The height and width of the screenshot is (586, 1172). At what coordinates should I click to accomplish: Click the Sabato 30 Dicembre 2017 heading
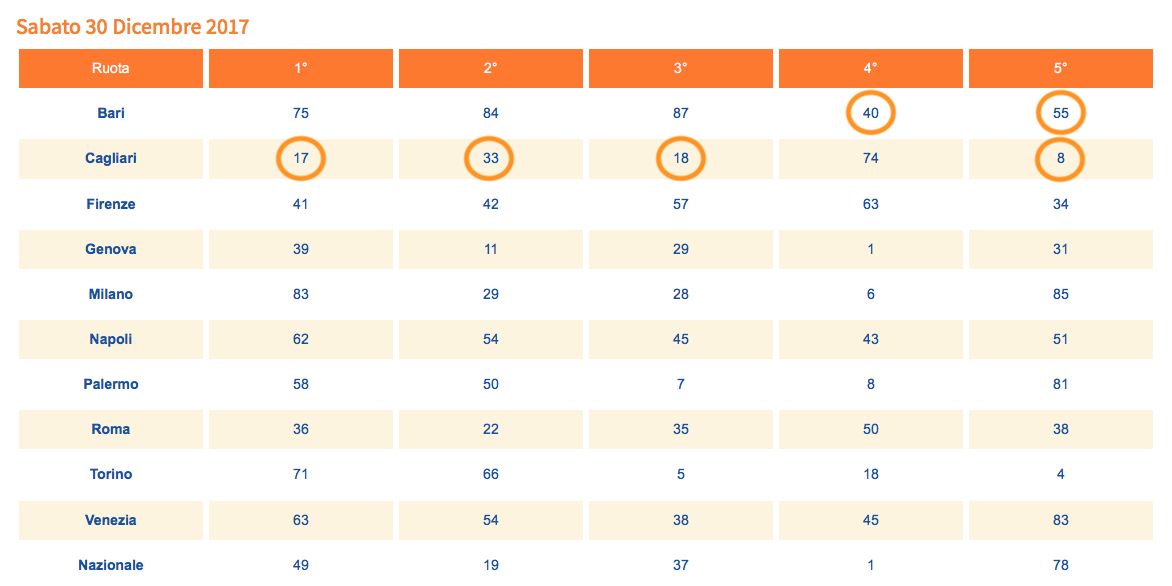tap(133, 27)
